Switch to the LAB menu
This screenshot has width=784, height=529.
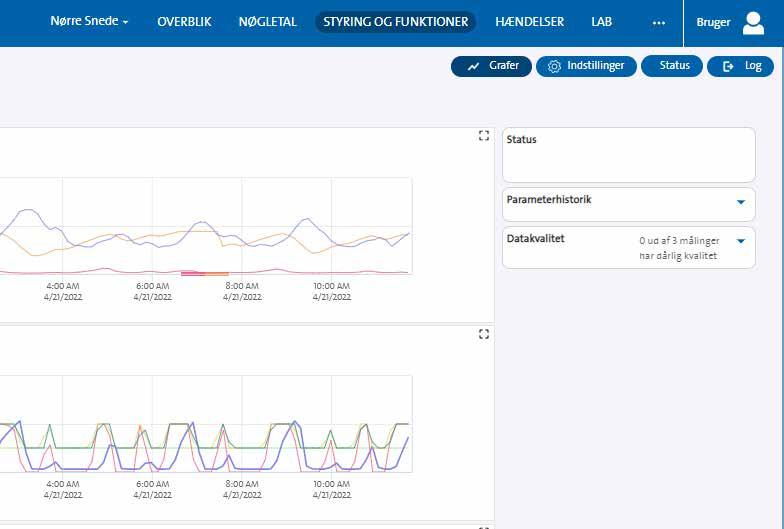[602, 22]
